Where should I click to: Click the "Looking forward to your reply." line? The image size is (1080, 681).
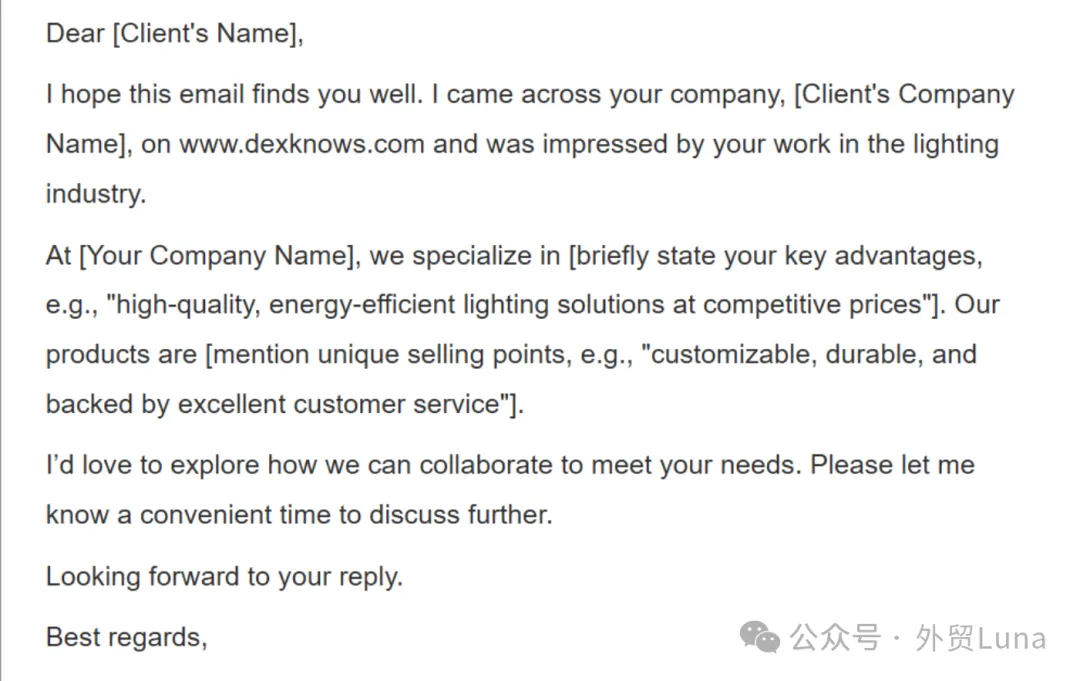pyautogui.click(x=224, y=576)
